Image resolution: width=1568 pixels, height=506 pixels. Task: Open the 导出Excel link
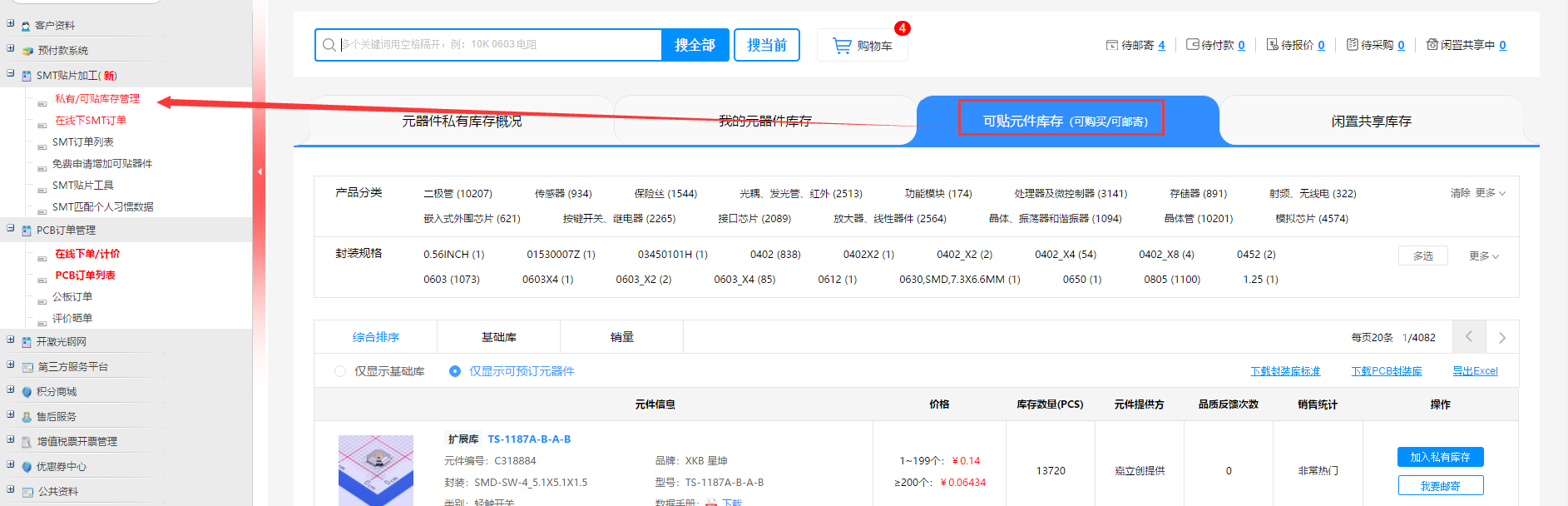coord(1475,371)
